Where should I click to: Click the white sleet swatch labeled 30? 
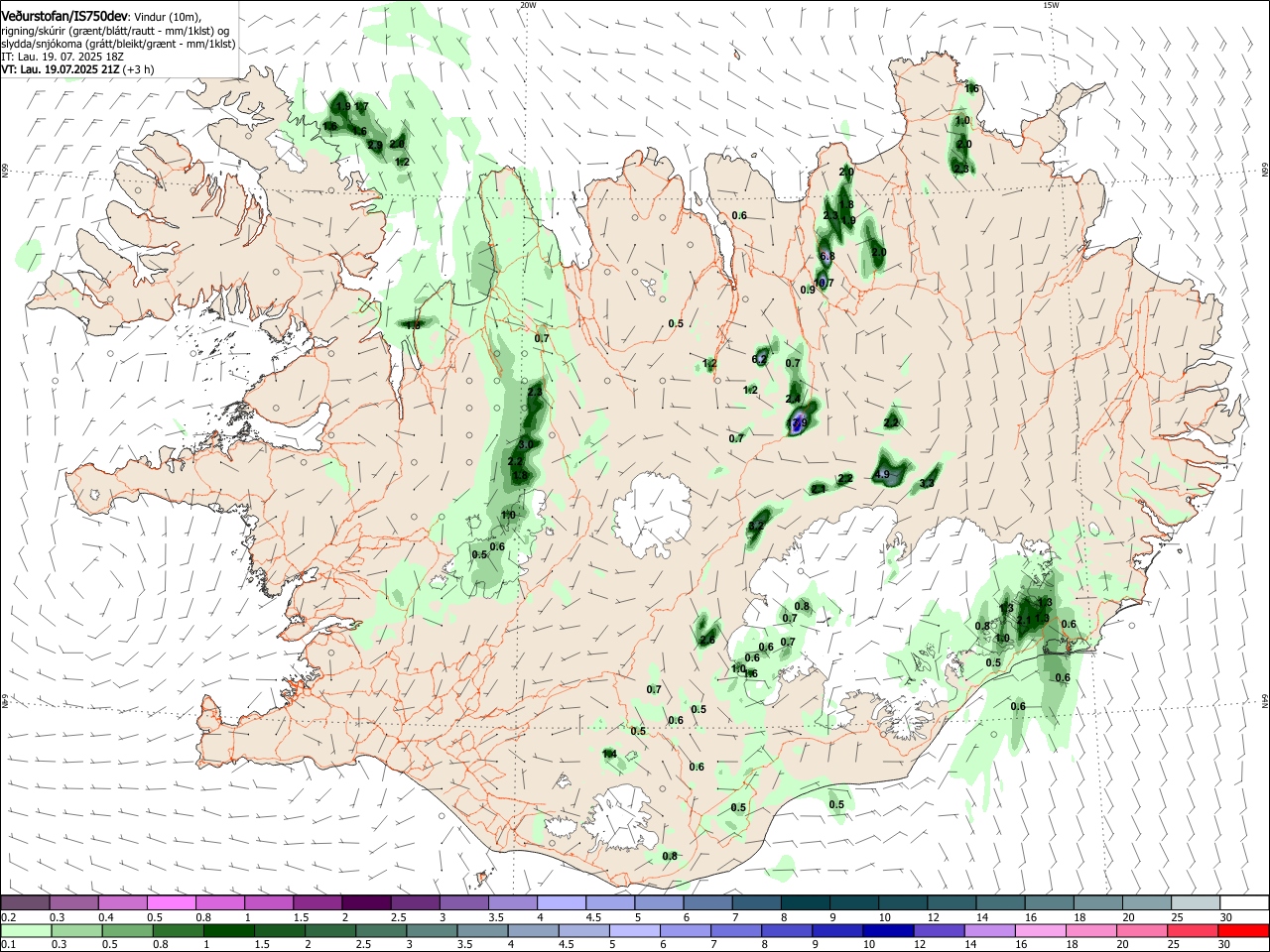click(1243, 902)
